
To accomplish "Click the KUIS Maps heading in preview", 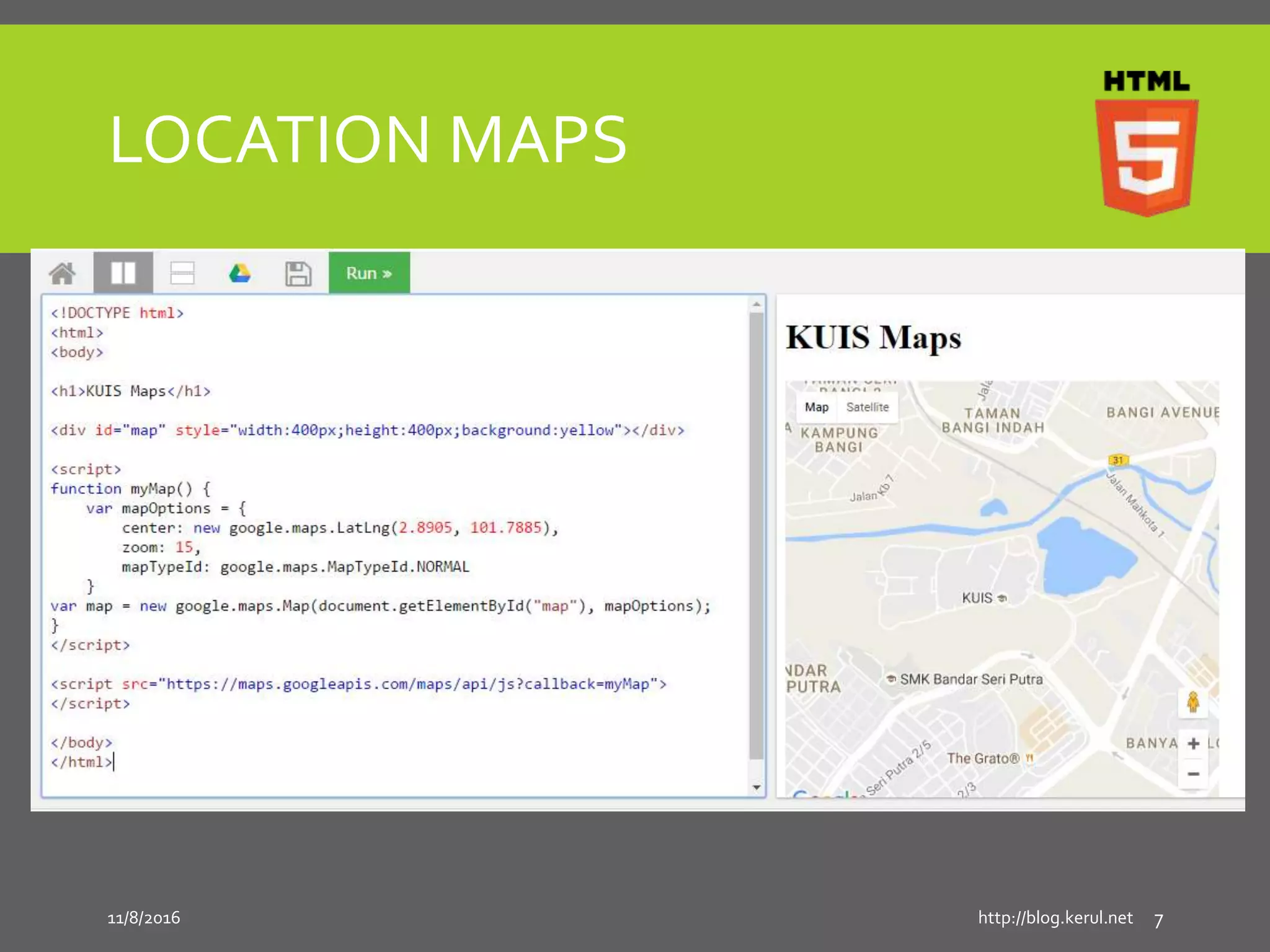I will (x=873, y=338).
